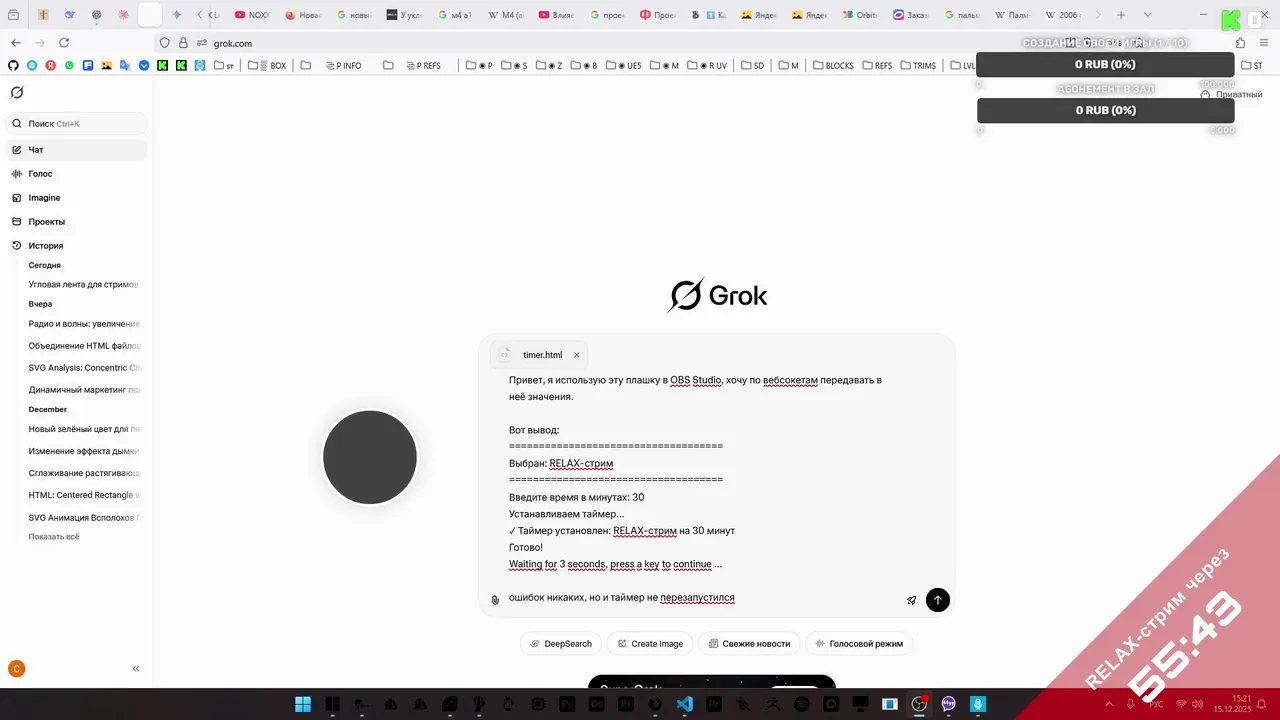Start Голосовой режим voice mode
1280x720 pixels.
point(859,644)
